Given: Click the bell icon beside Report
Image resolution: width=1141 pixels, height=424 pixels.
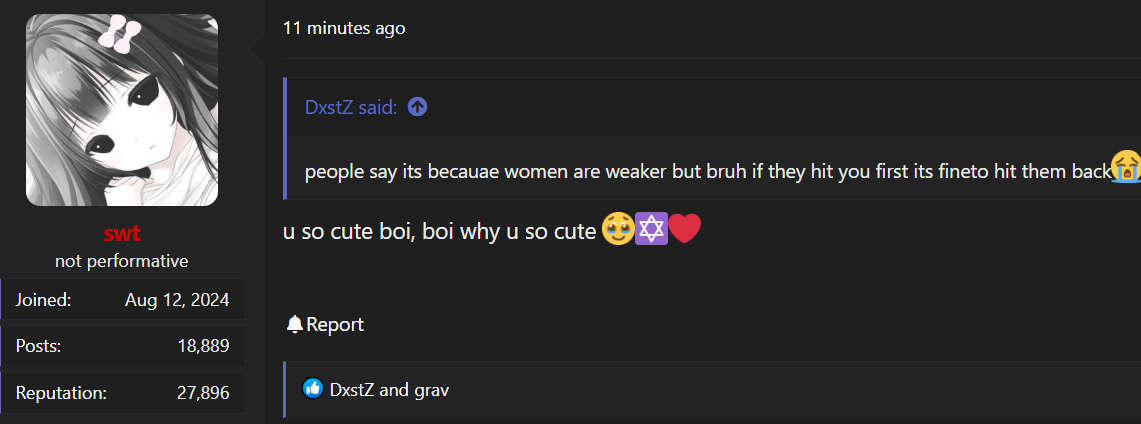Looking at the screenshot, I should click(x=294, y=324).
